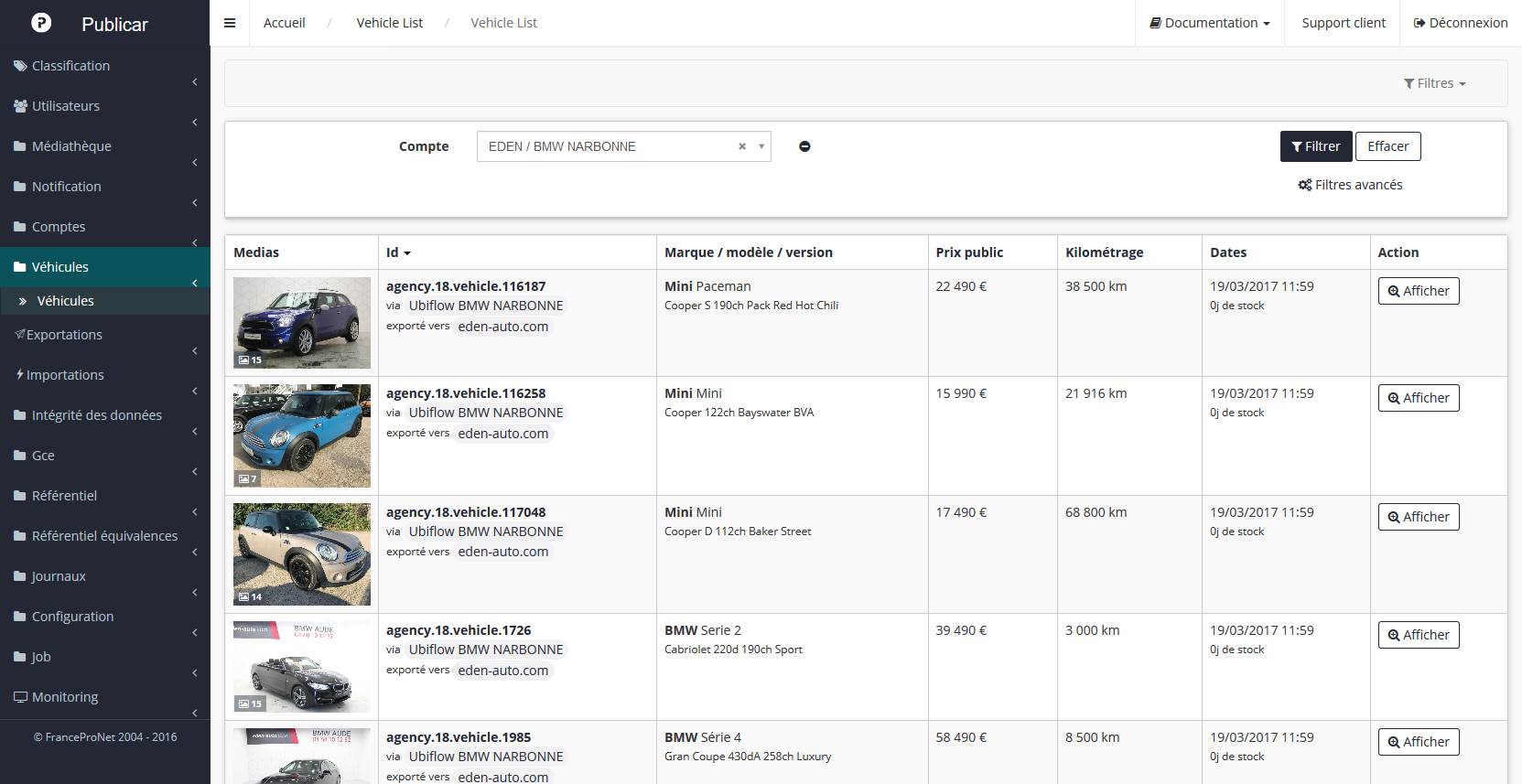
Task: Click the Documentation book icon
Action: (1156, 23)
